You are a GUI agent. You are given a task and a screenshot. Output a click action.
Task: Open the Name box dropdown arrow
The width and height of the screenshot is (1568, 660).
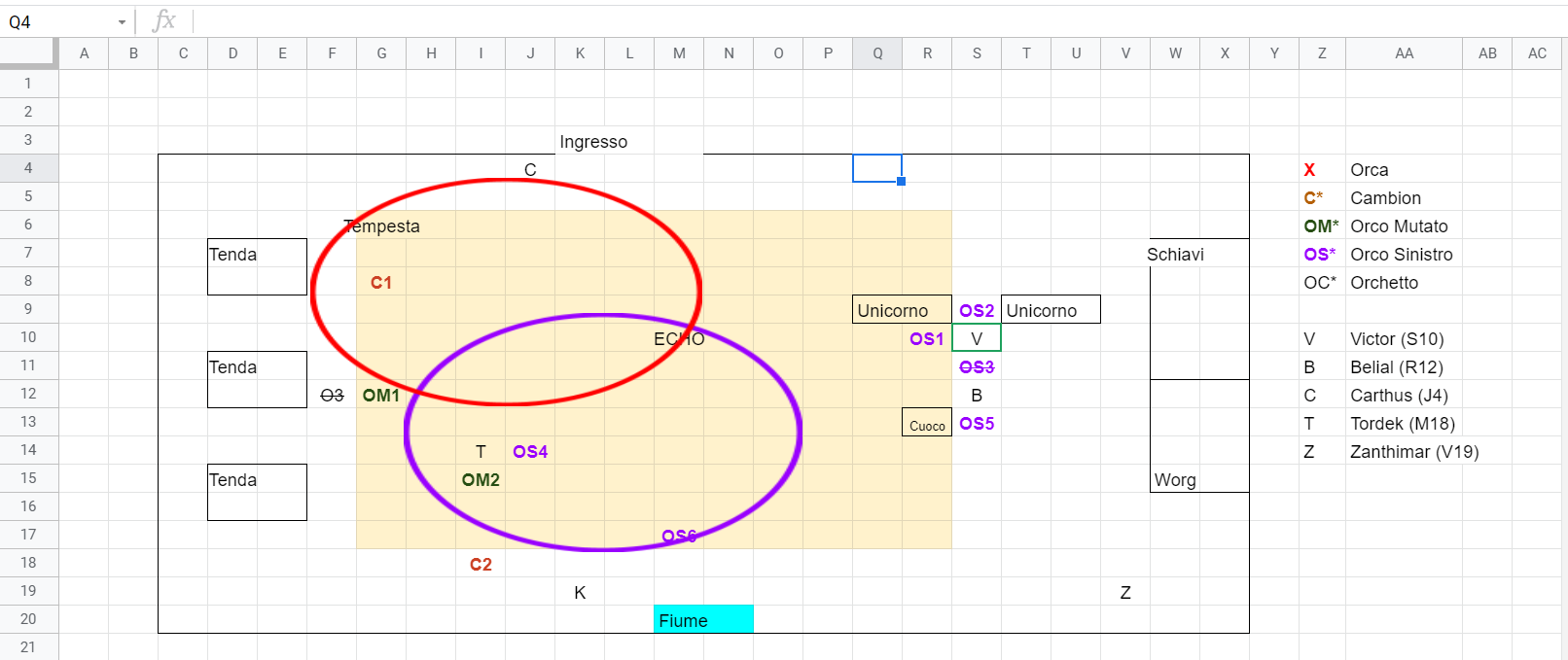122,22
